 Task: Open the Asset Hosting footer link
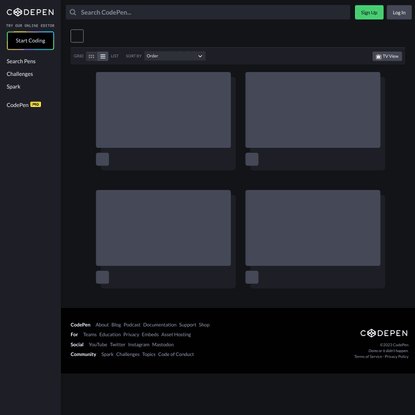(x=176, y=334)
